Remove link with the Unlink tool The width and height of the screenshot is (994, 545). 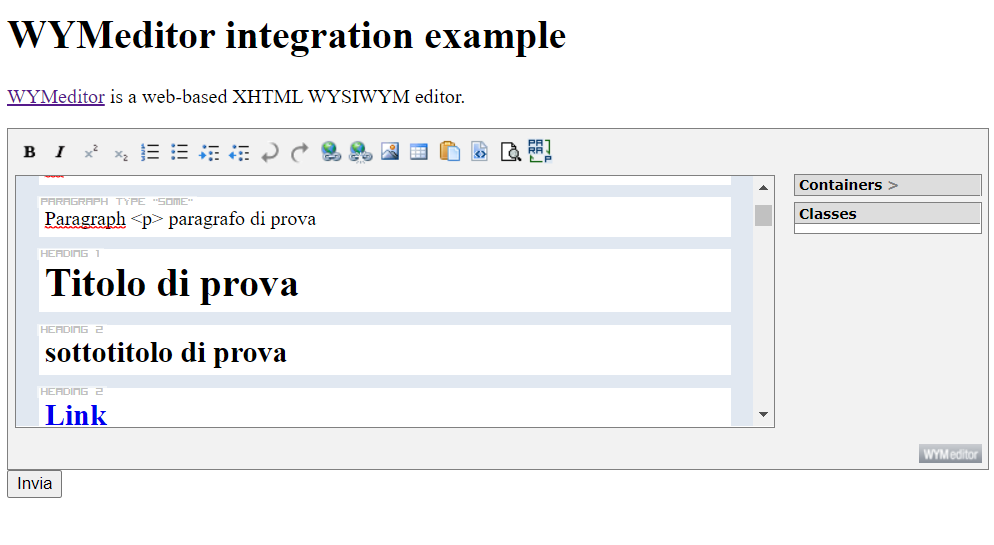(360, 152)
